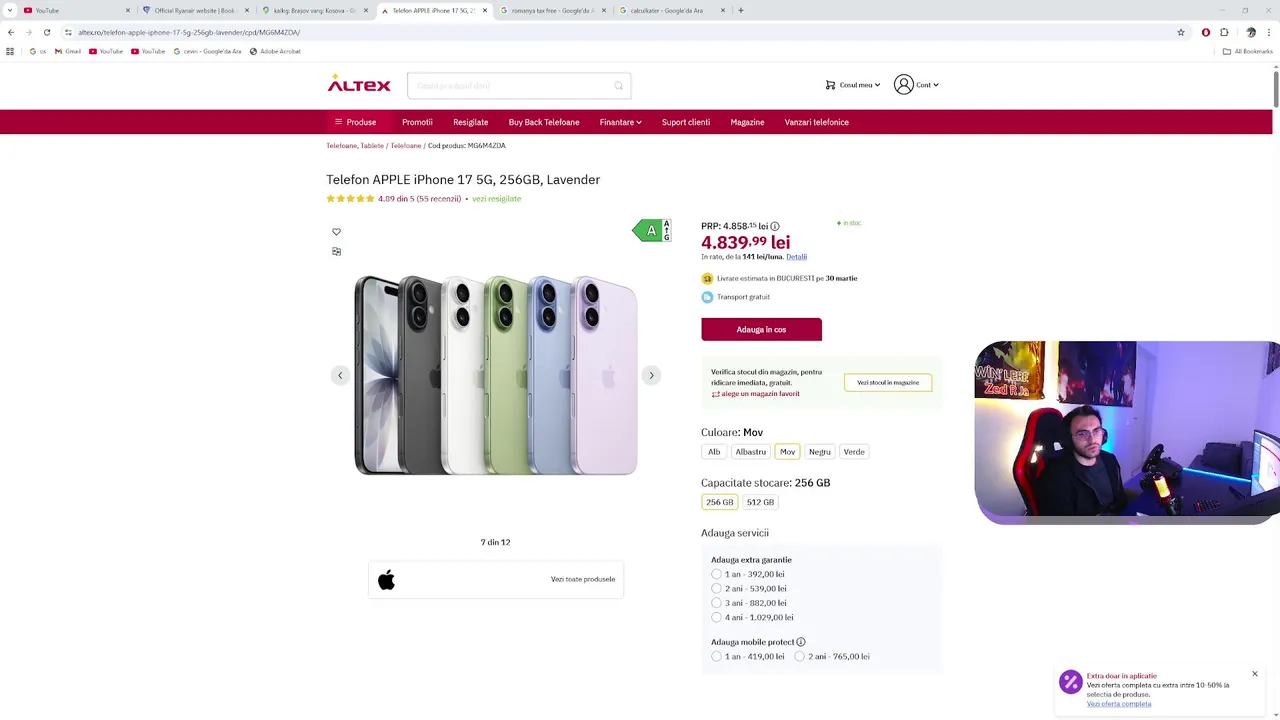Screen dimensions: 1280x720
Task: Click the Adauga in cos button
Action: coord(761,330)
